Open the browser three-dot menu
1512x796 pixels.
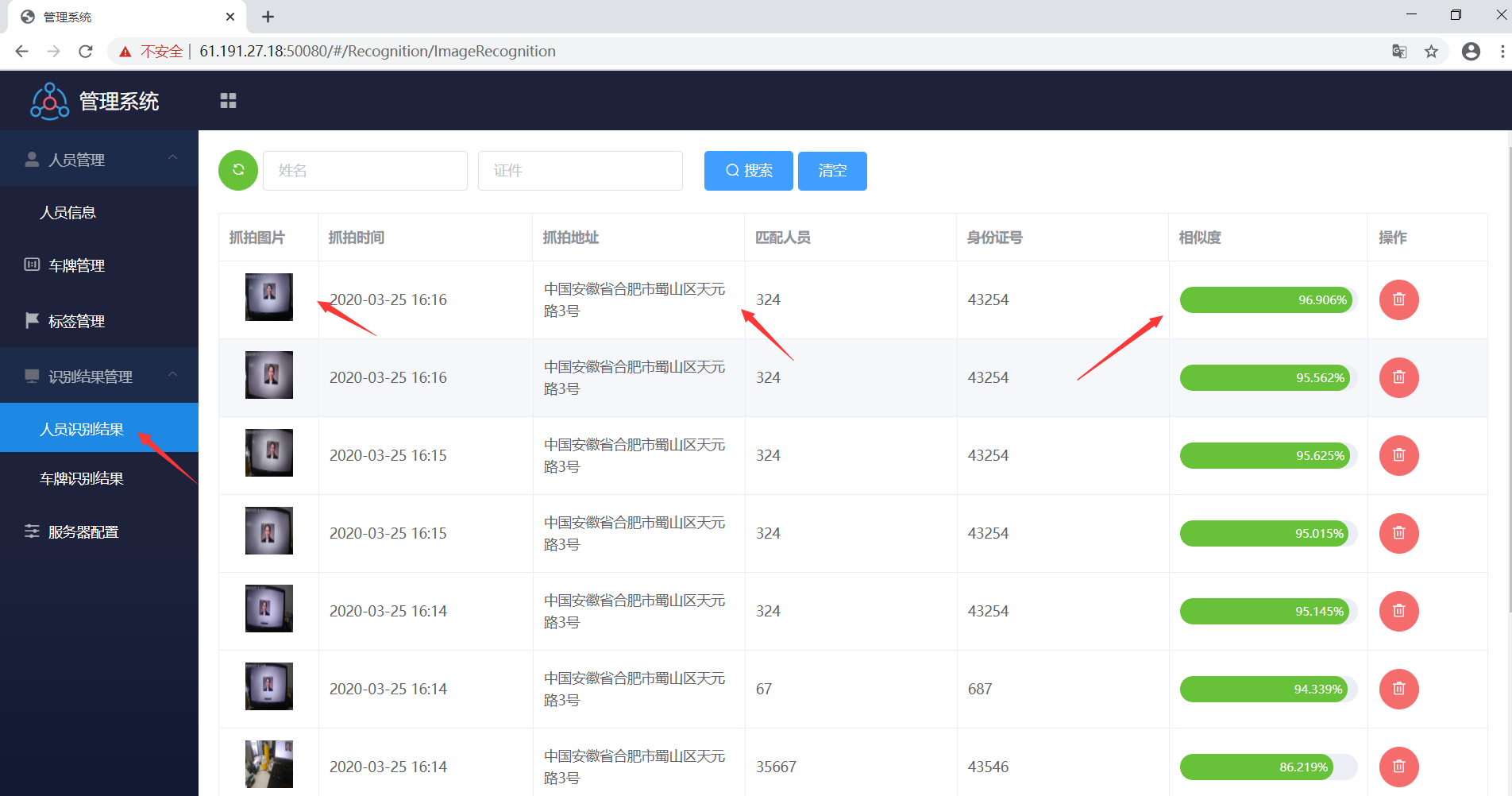[x=1502, y=52]
